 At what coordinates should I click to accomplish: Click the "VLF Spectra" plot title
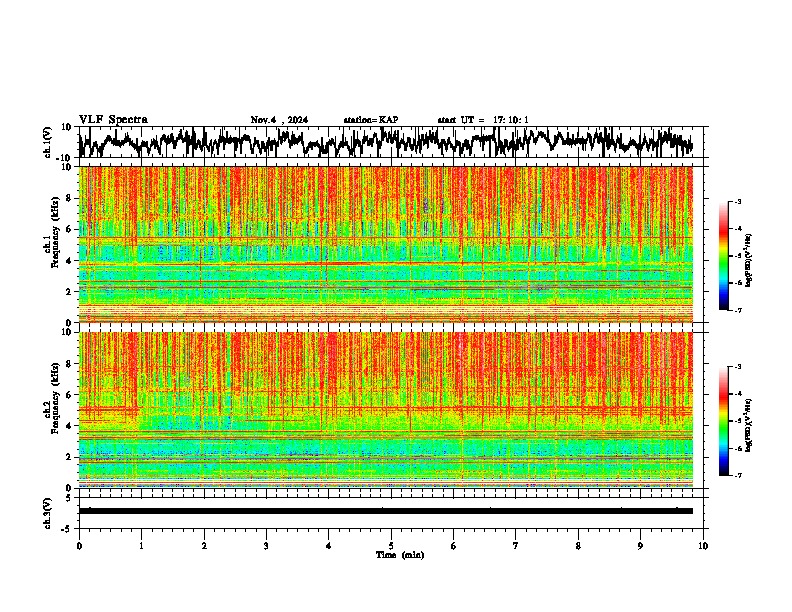click(114, 120)
